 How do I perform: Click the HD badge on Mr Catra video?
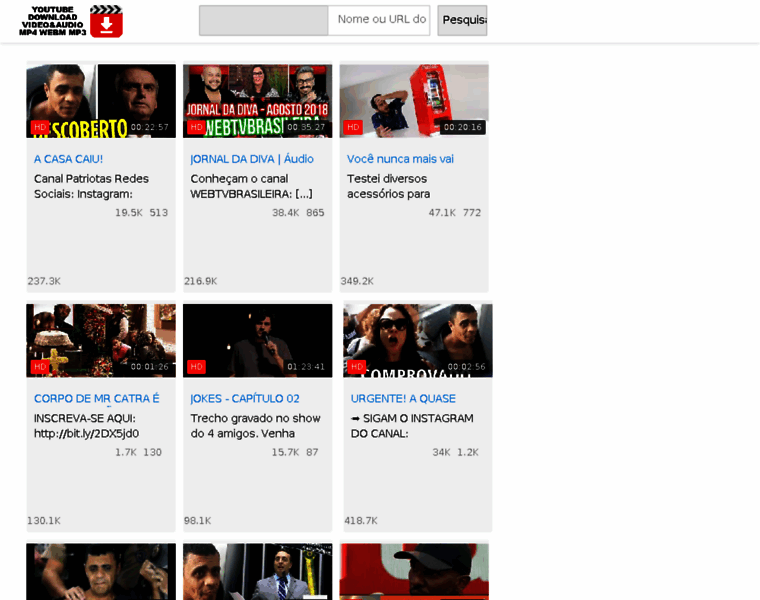click(x=40, y=367)
